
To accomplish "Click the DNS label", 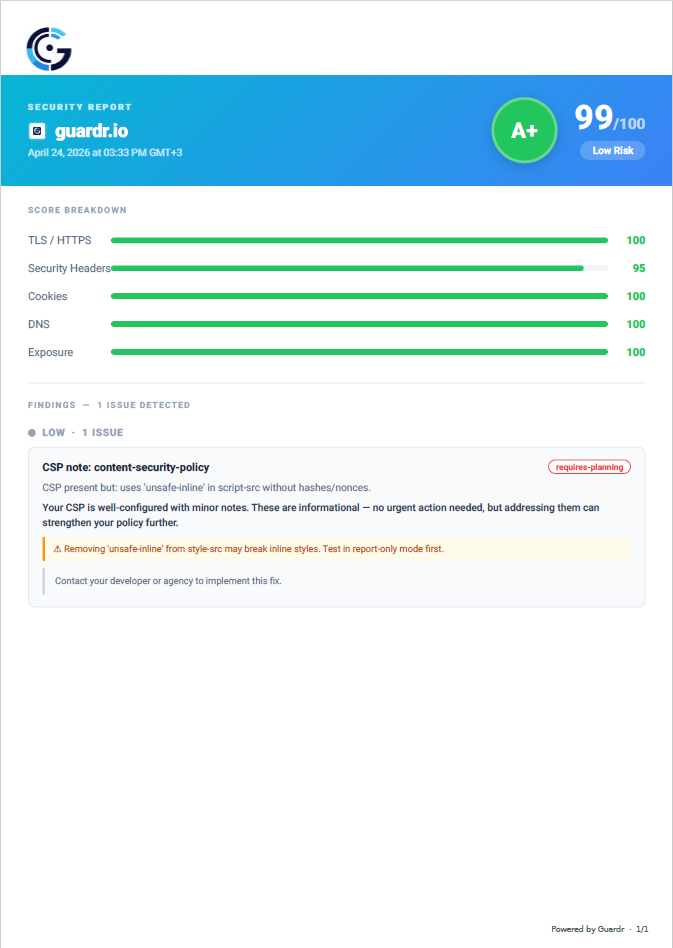I will click(x=39, y=324).
